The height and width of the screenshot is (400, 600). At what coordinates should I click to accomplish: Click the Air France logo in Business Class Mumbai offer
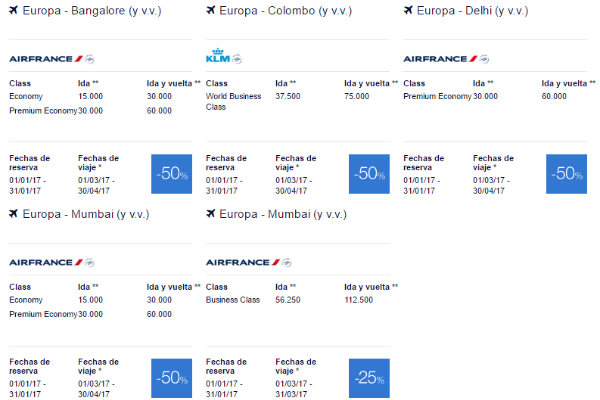tap(243, 263)
